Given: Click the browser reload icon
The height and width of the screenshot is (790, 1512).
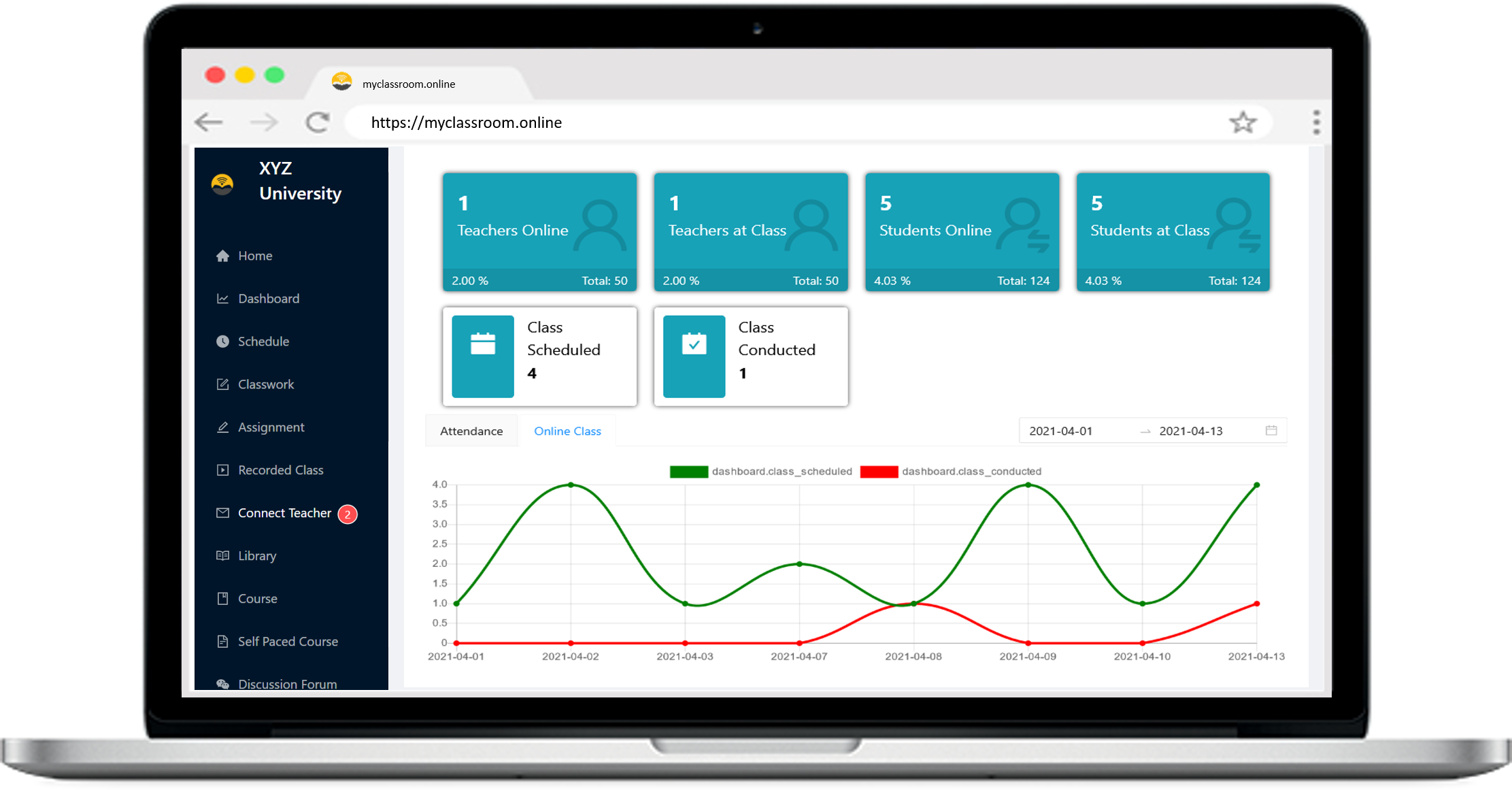Looking at the screenshot, I should 317,122.
